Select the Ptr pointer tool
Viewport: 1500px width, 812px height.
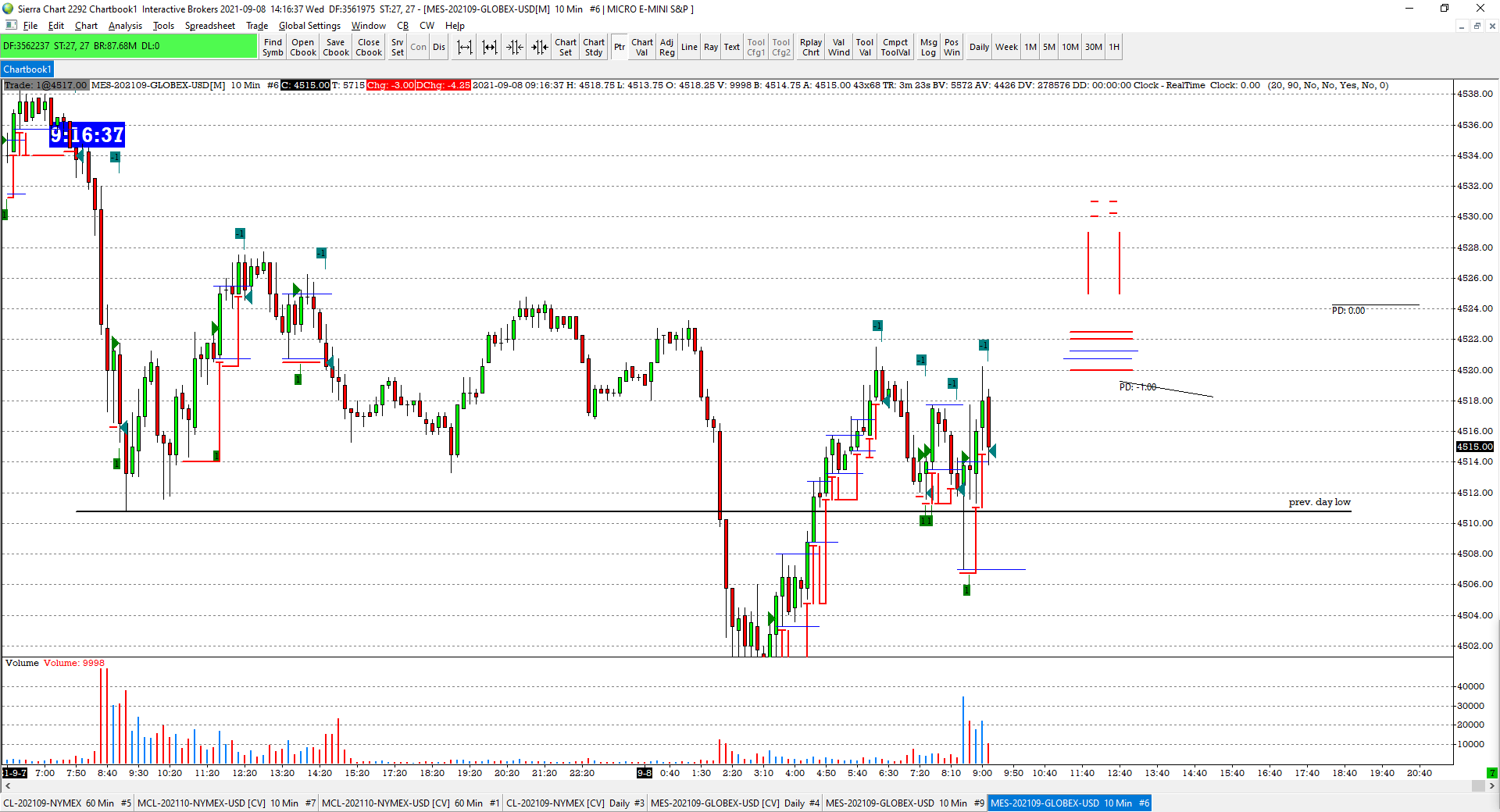coord(620,47)
